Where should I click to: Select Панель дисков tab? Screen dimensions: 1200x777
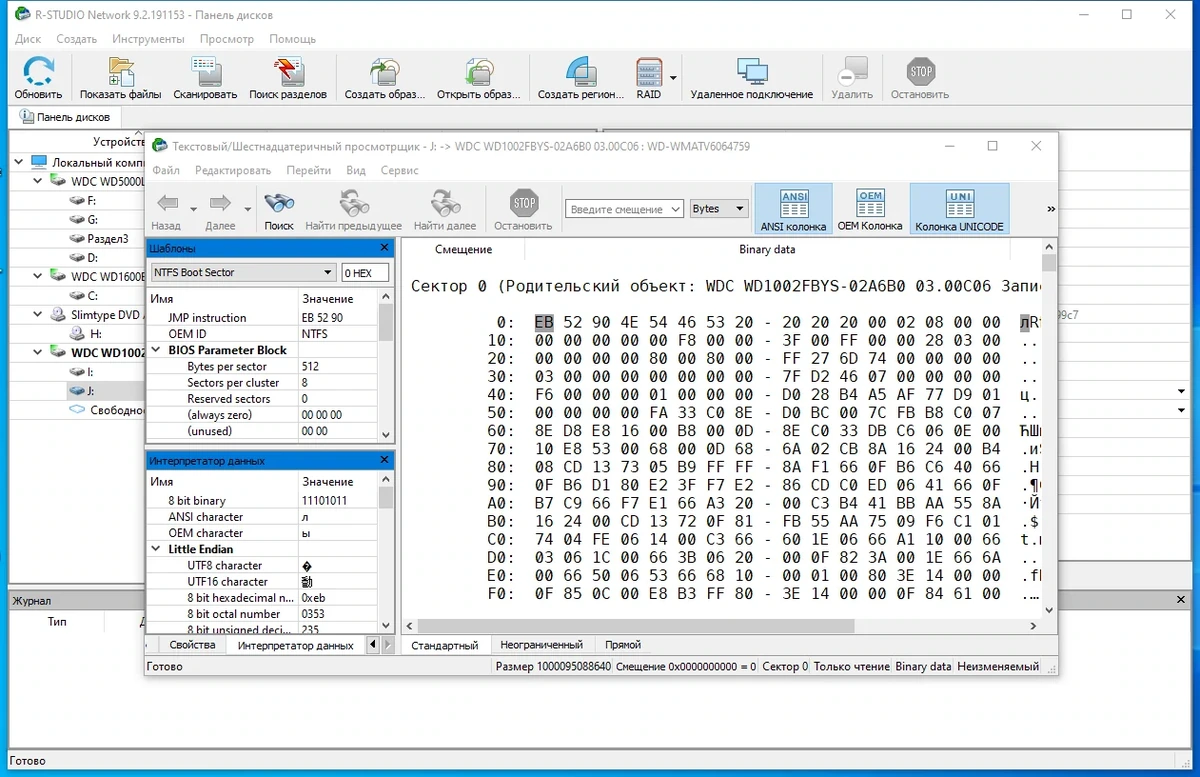pos(64,117)
